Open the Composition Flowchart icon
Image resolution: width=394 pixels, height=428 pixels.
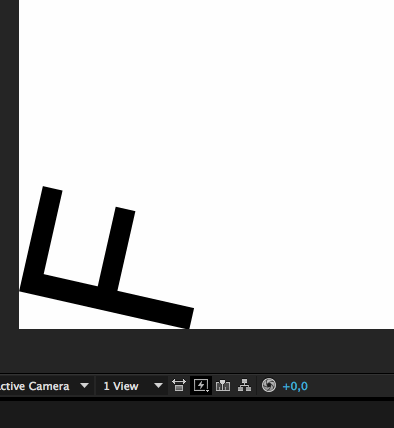(244, 385)
